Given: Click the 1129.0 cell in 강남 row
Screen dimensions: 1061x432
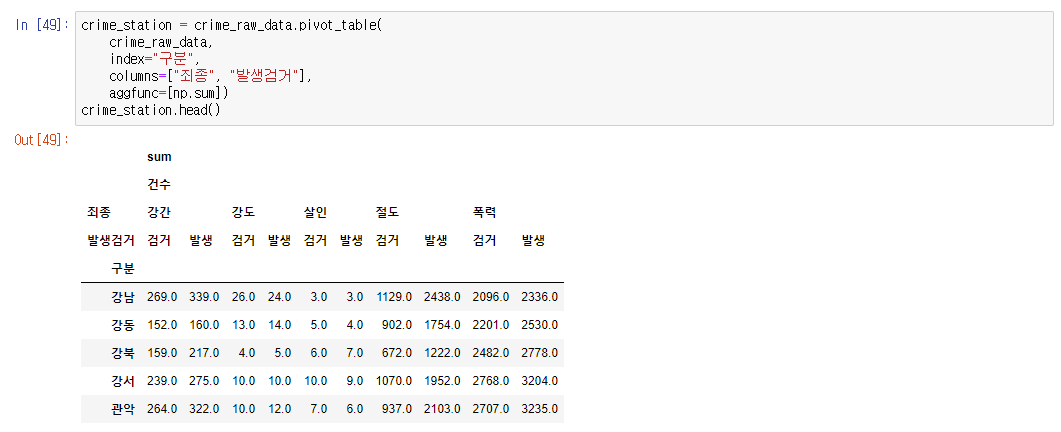Looking at the screenshot, I should (x=393, y=297).
